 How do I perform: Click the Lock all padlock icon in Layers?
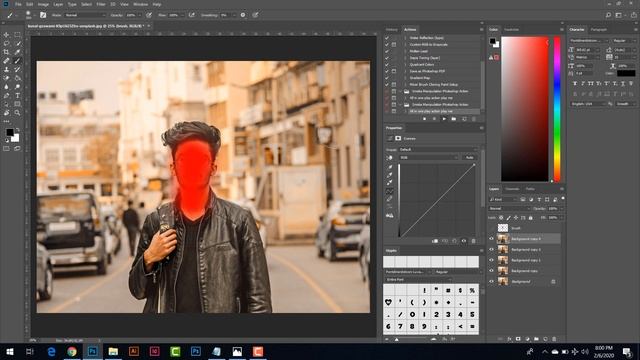531,218
